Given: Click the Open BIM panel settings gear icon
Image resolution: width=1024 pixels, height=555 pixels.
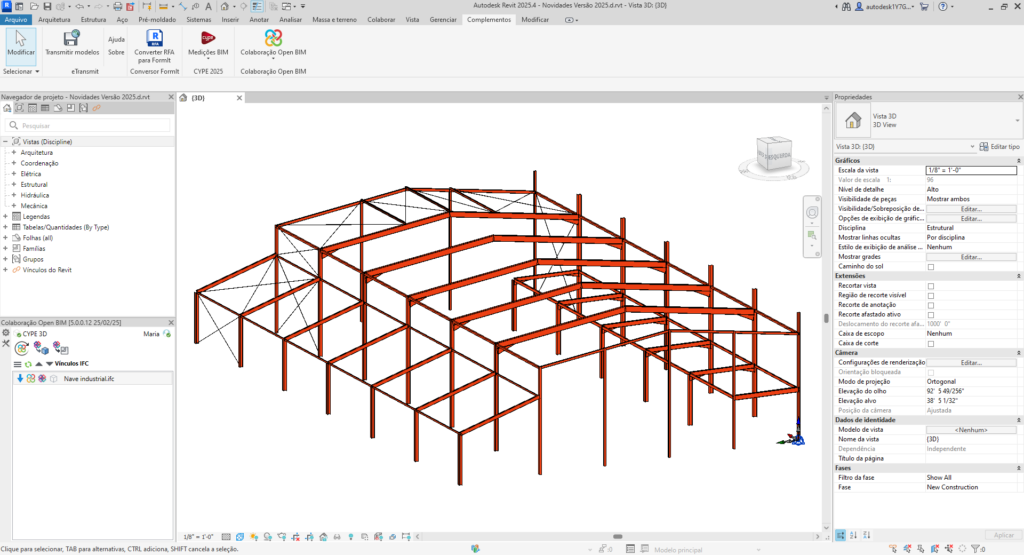Looking at the screenshot, I should (x=6, y=333).
